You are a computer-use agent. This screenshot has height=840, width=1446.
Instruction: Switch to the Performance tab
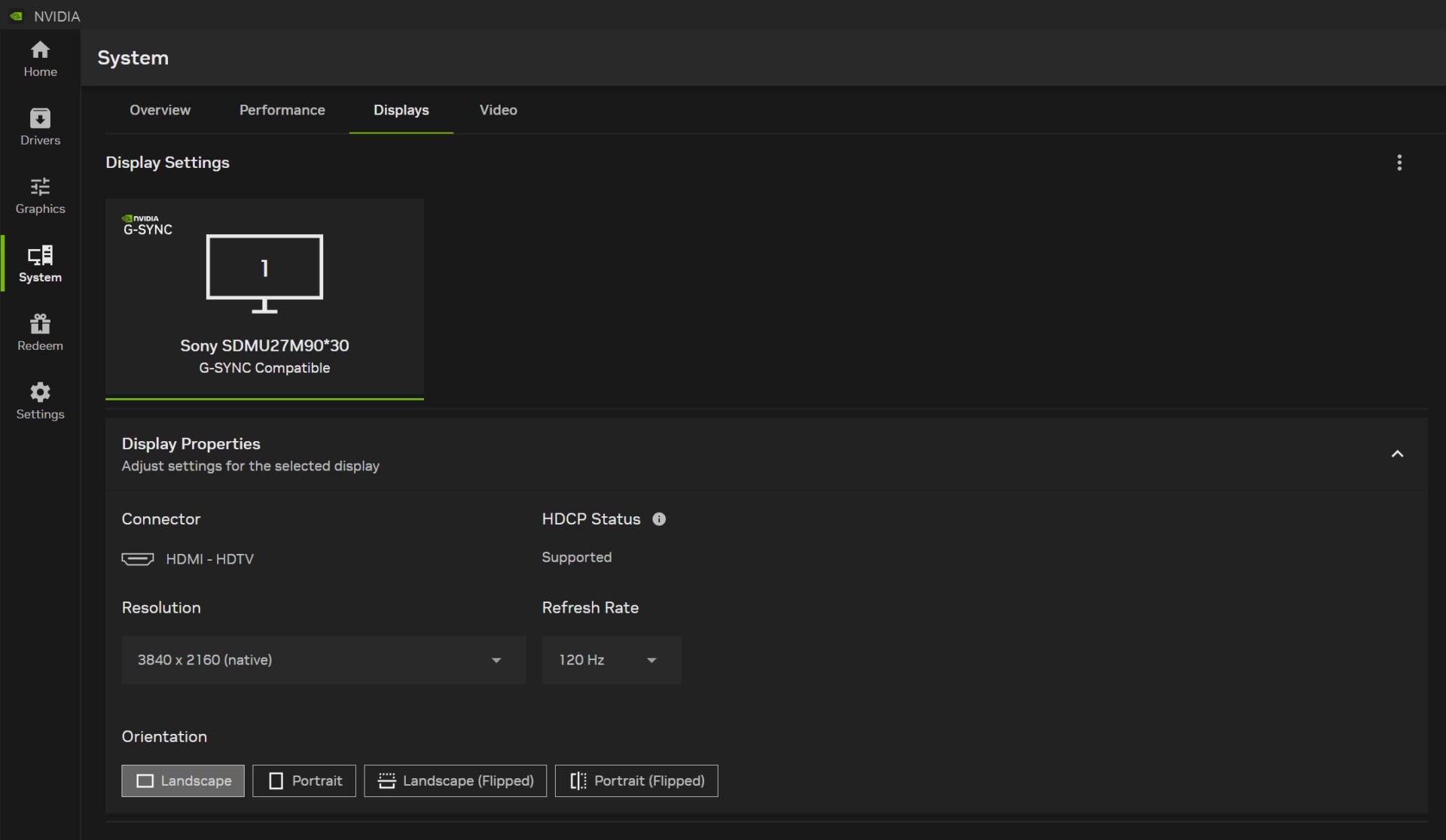[282, 109]
